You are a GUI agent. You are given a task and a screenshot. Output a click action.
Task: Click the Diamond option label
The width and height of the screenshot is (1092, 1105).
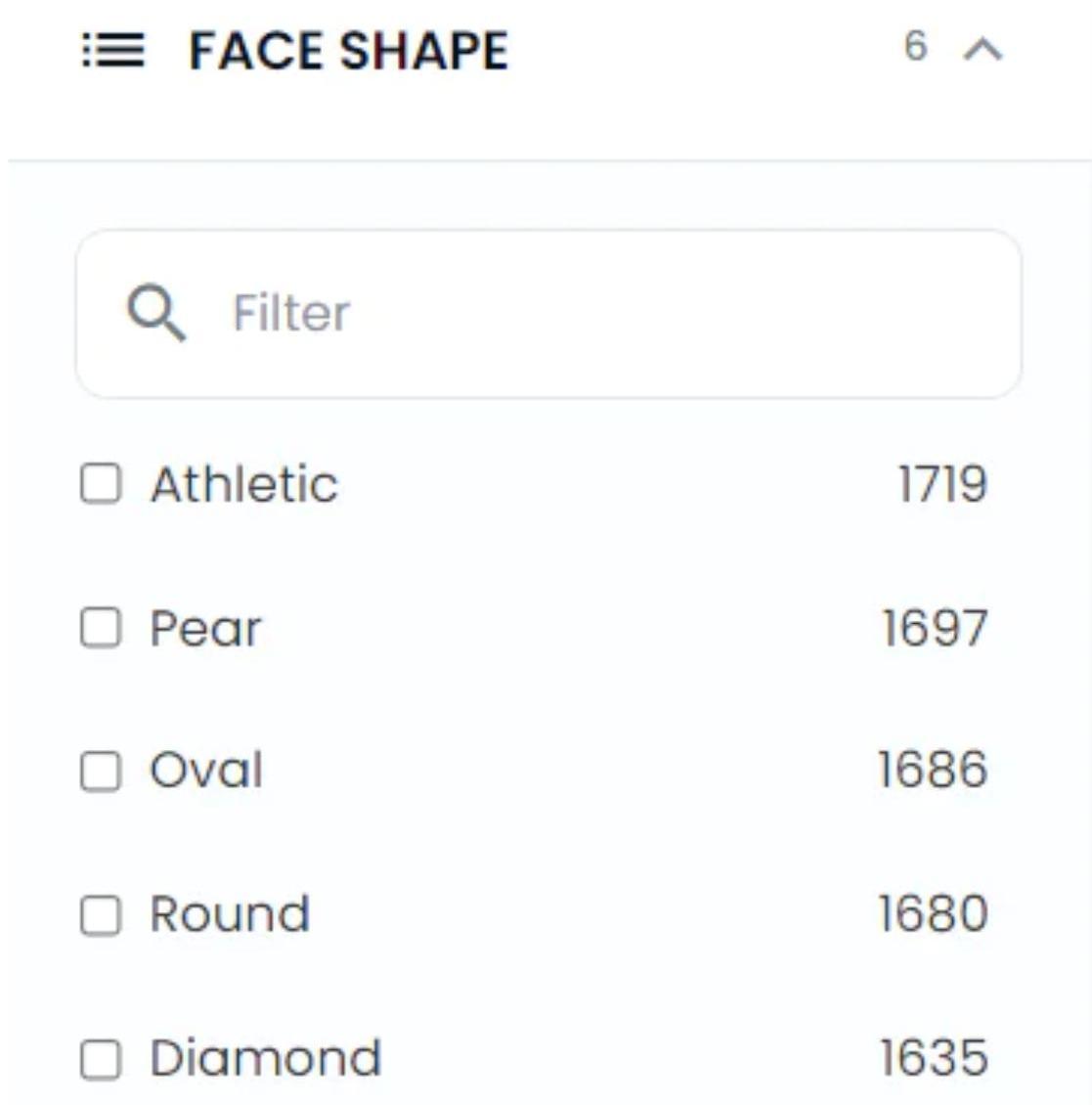pos(265,1058)
